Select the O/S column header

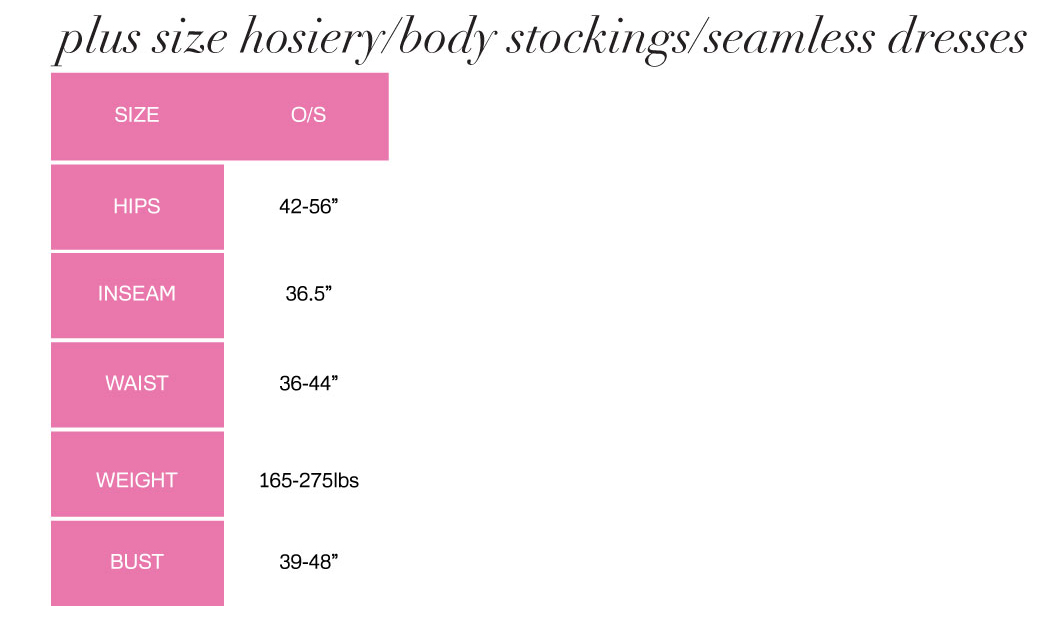[x=308, y=115]
